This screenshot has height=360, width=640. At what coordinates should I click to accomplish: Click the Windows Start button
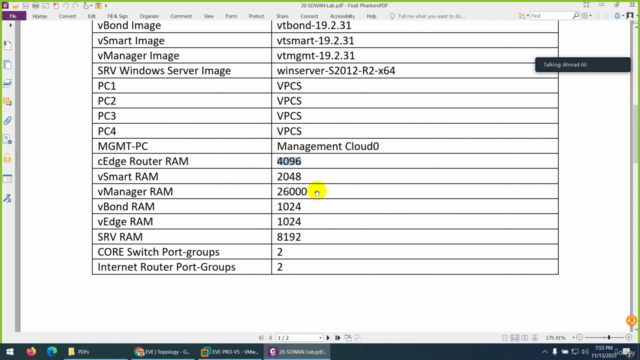click(10, 351)
